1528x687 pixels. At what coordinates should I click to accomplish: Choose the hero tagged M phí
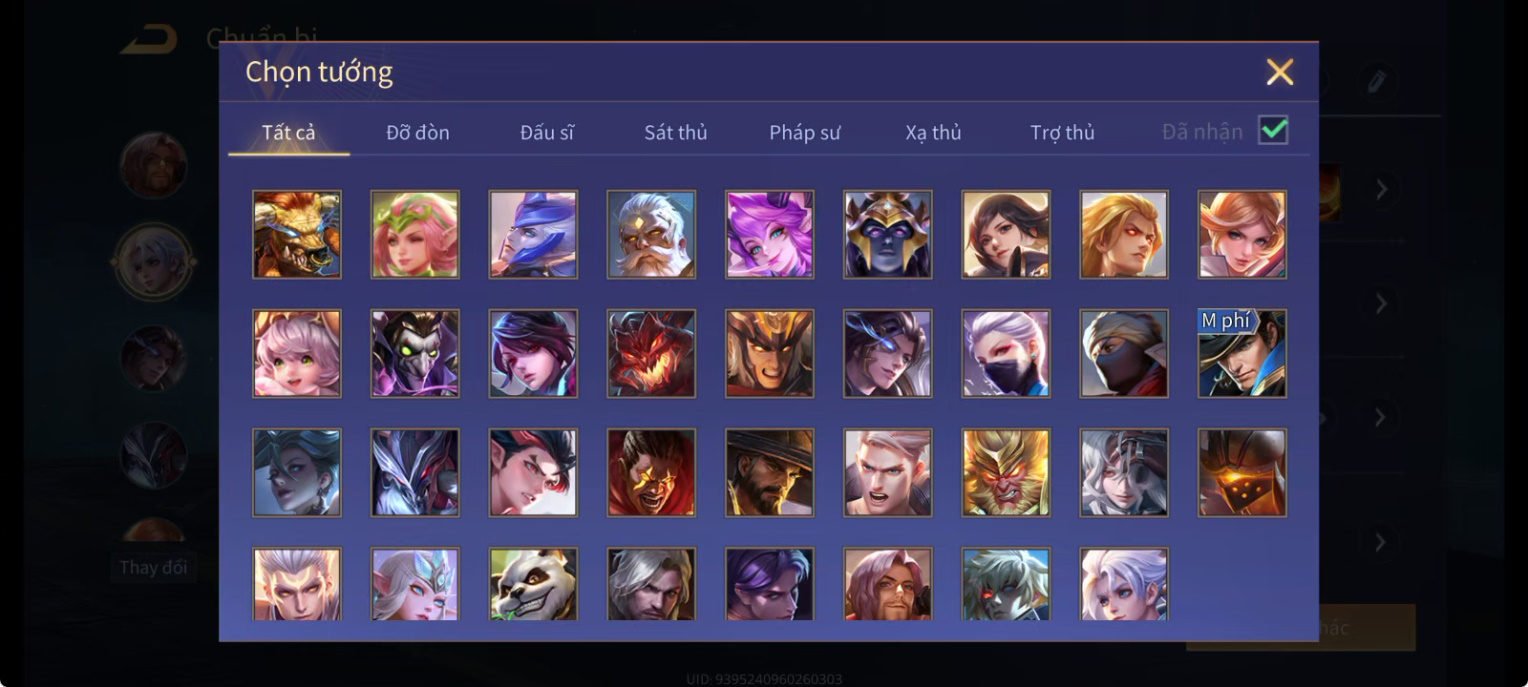point(1242,353)
